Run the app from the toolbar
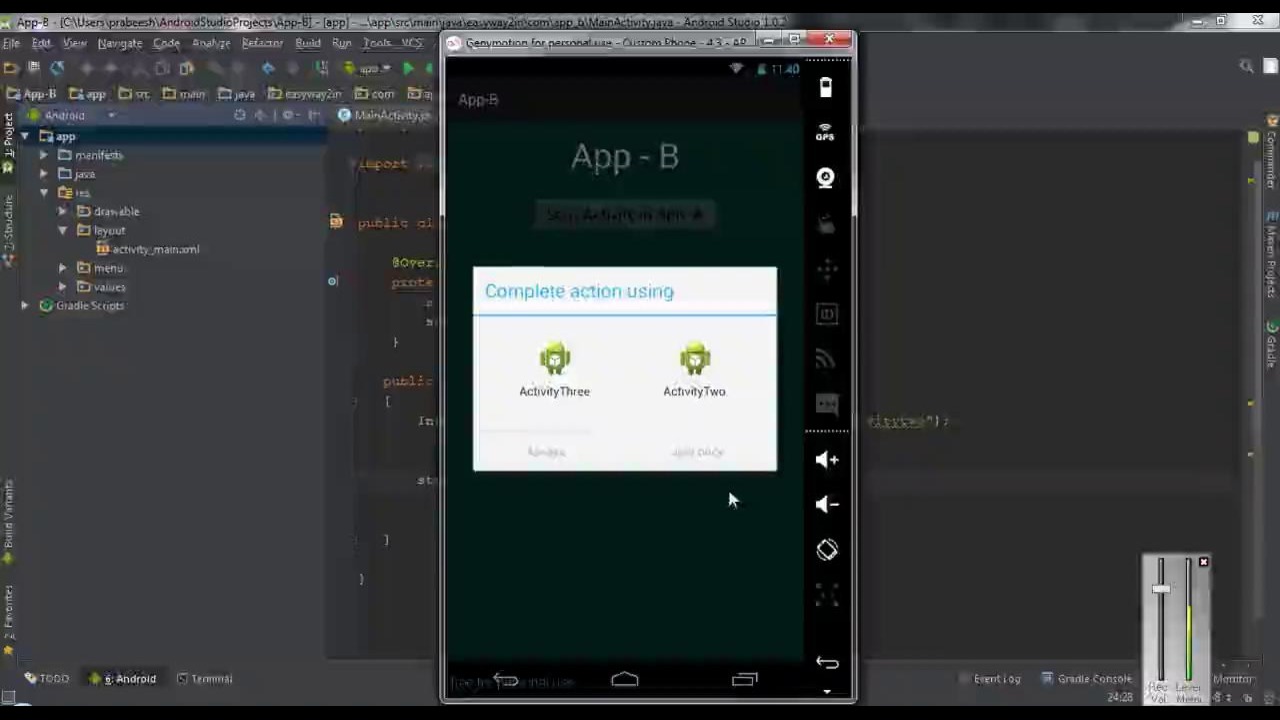The height and width of the screenshot is (720, 1280). coord(408,68)
